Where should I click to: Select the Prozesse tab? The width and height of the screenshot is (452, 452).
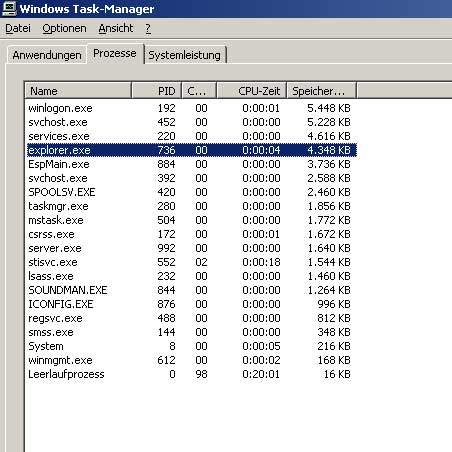115,53
